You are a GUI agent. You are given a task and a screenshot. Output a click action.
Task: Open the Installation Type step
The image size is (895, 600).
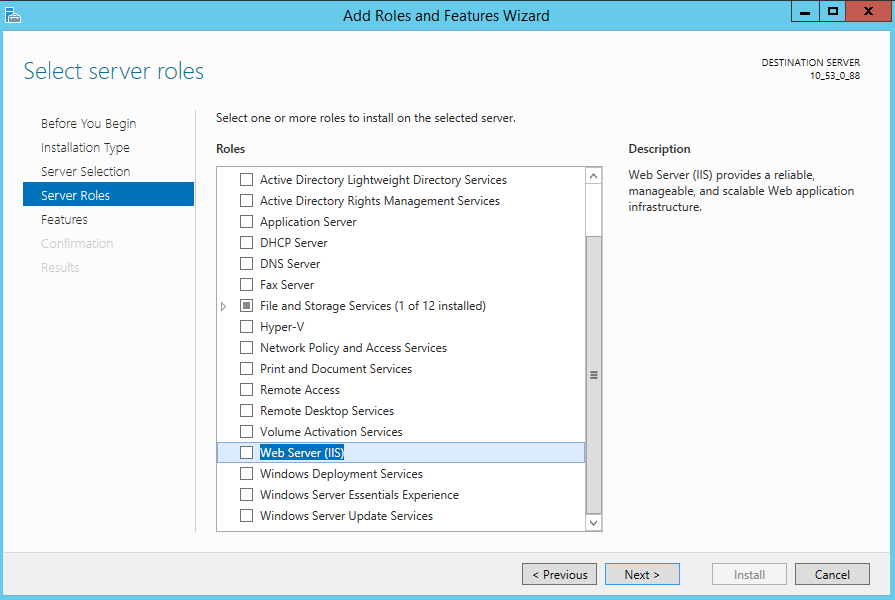click(85, 148)
